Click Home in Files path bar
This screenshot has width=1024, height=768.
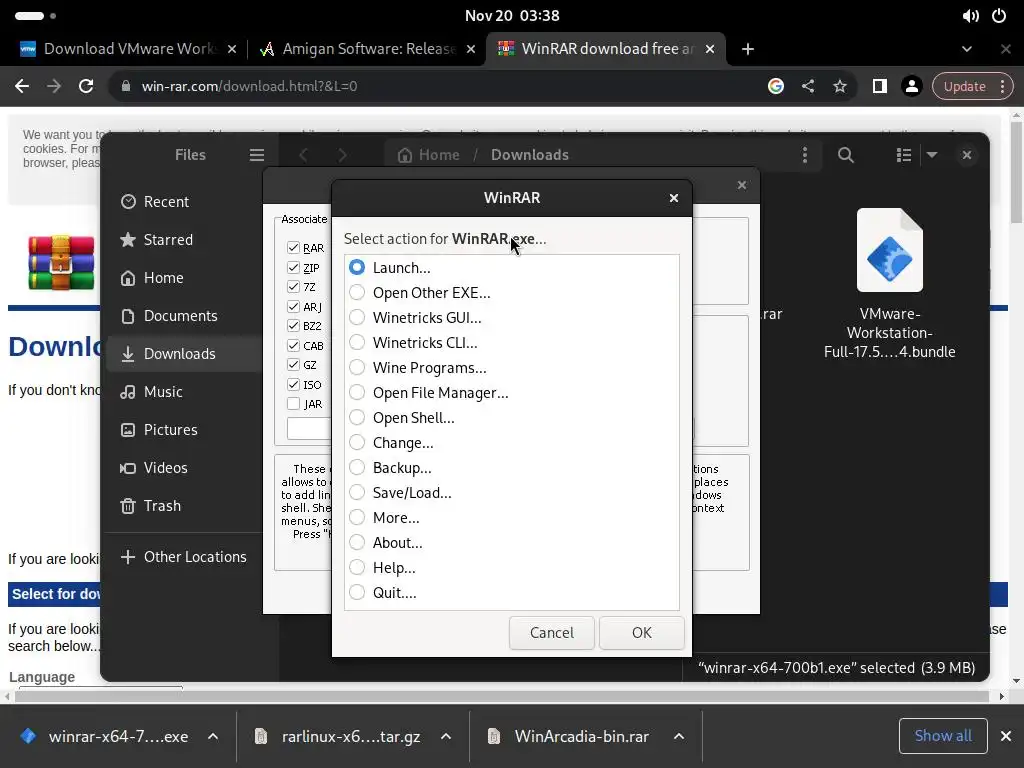pyautogui.click(x=428, y=155)
